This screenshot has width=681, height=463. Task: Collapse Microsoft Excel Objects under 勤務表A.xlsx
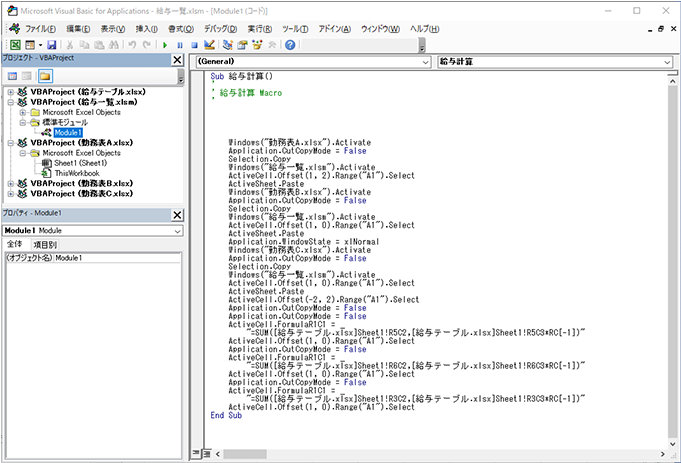click(23, 153)
